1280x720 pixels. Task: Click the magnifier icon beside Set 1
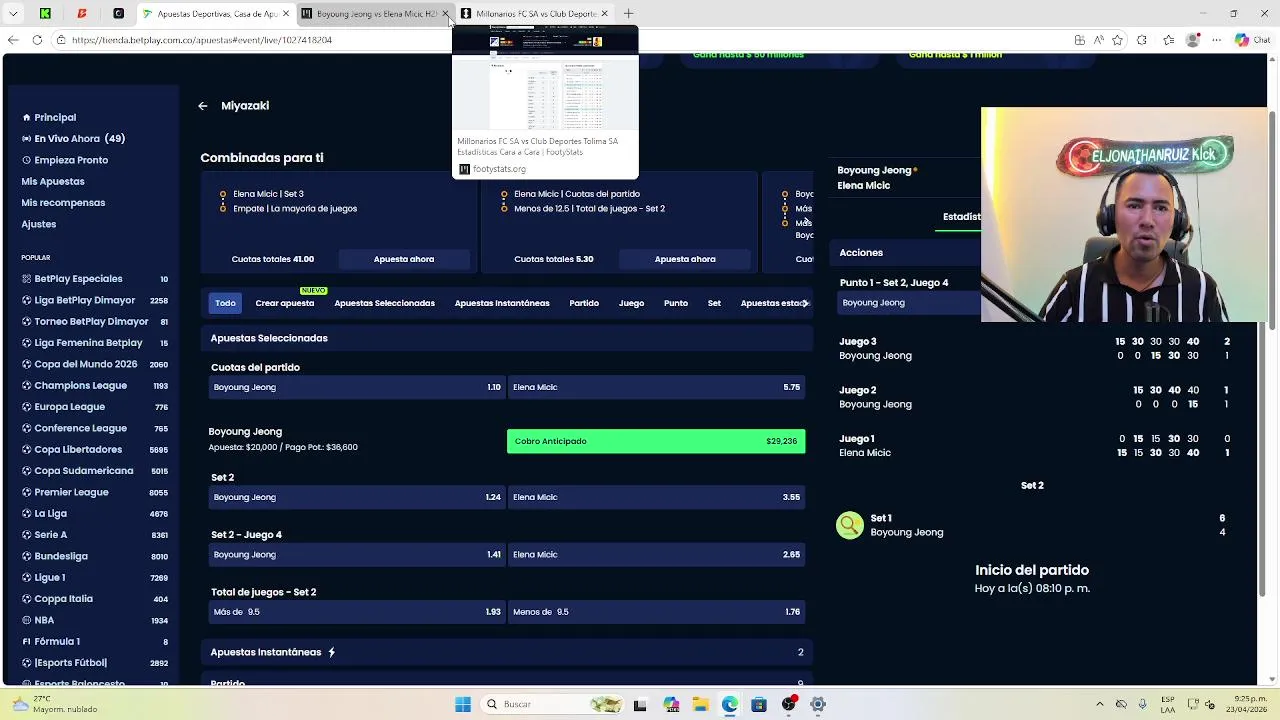(x=850, y=525)
